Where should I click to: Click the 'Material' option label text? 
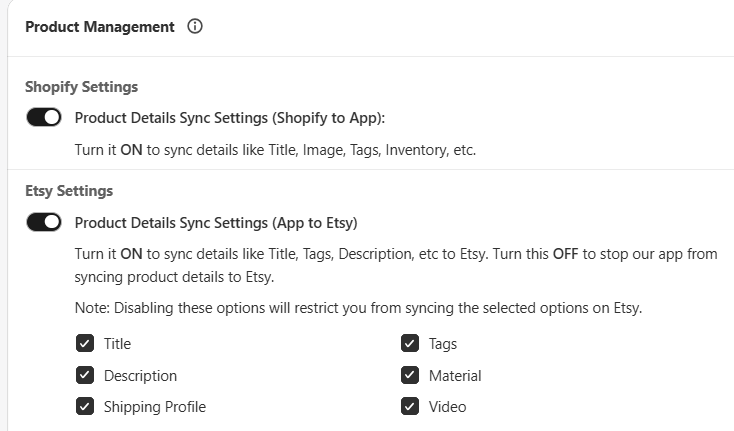(455, 376)
